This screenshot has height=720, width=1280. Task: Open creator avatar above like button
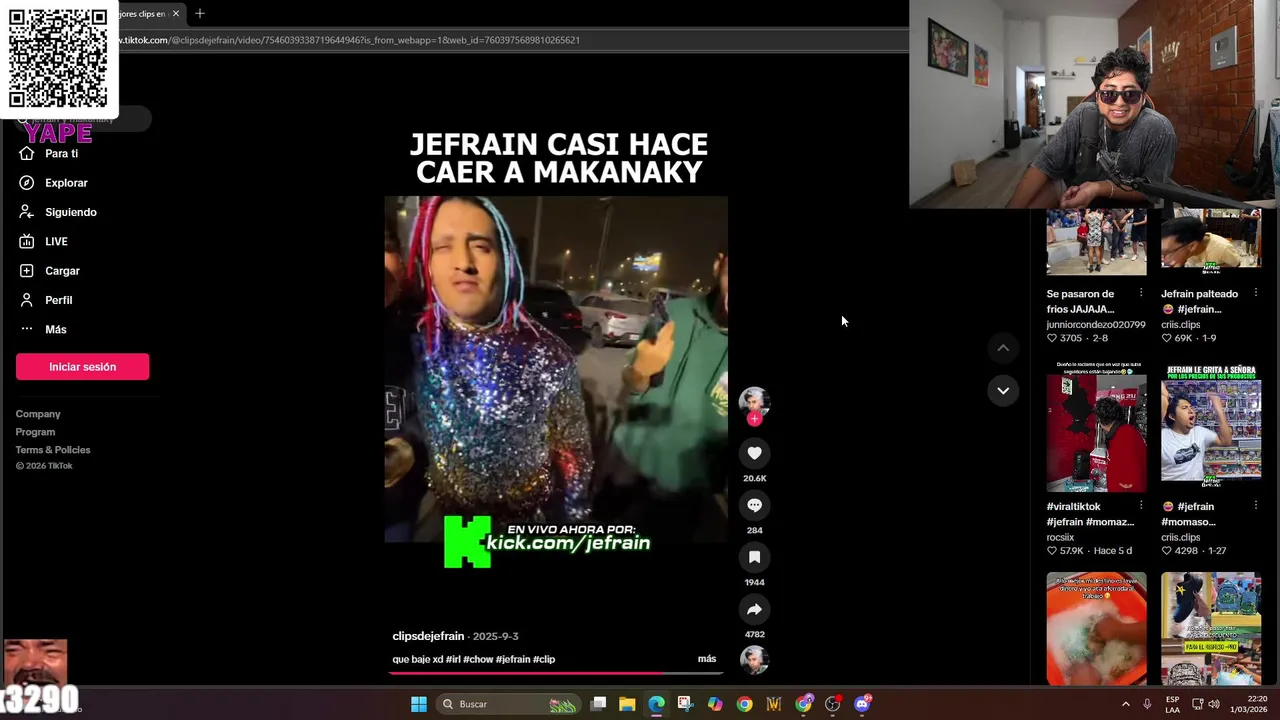click(x=754, y=401)
